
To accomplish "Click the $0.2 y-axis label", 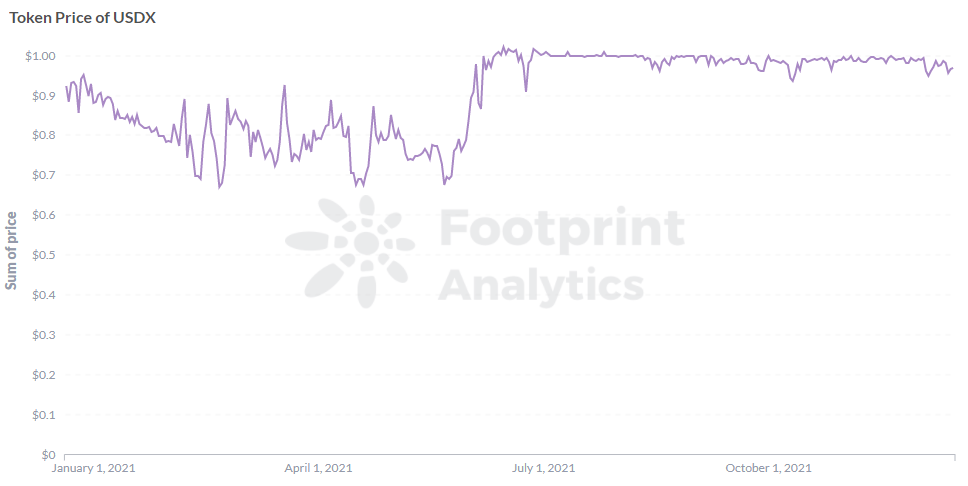I will coord(44,375).
